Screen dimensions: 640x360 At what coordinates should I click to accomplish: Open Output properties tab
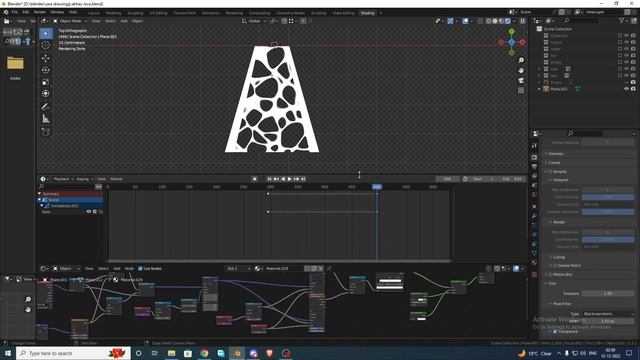click(x=534, y=167)
